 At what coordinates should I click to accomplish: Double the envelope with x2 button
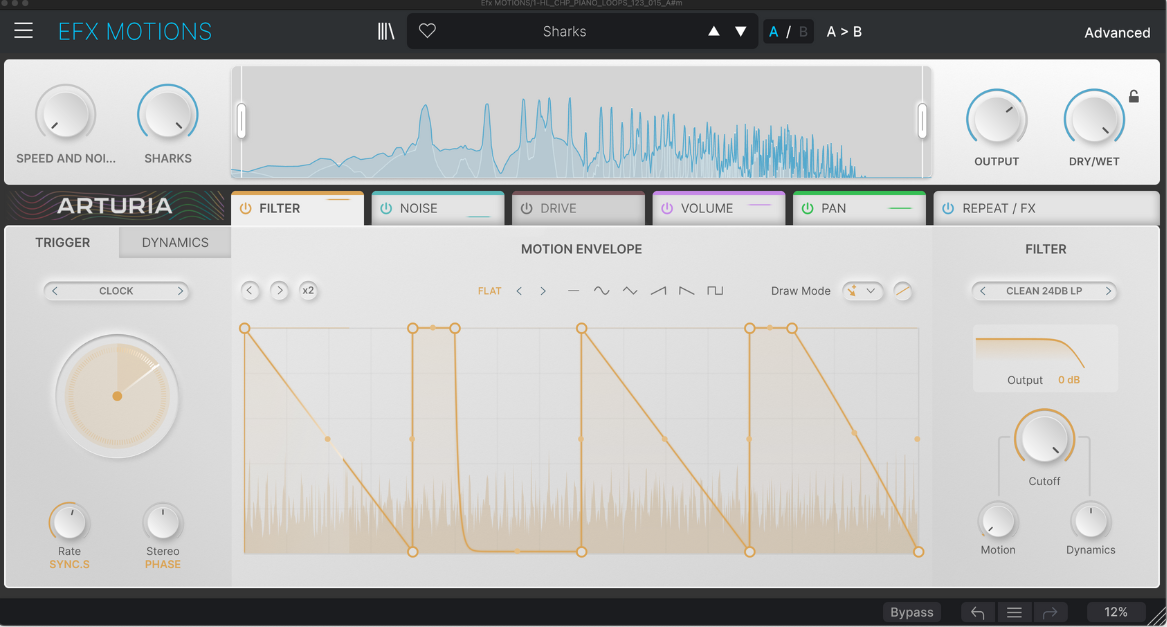coord(308,290)
